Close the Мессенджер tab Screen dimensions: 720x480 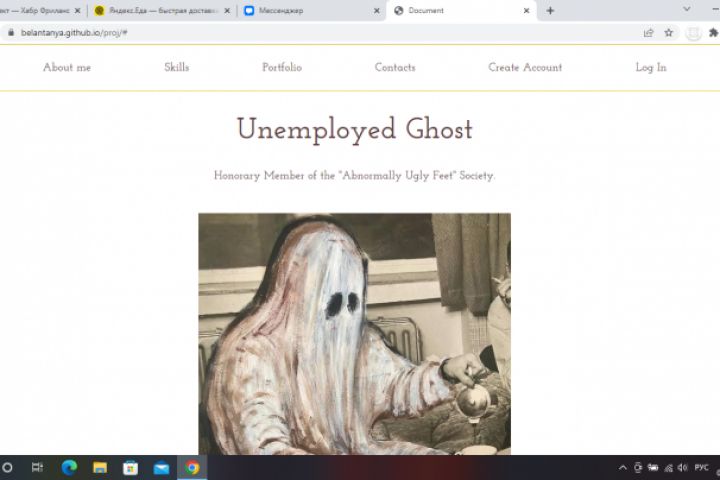pos(377,11)
